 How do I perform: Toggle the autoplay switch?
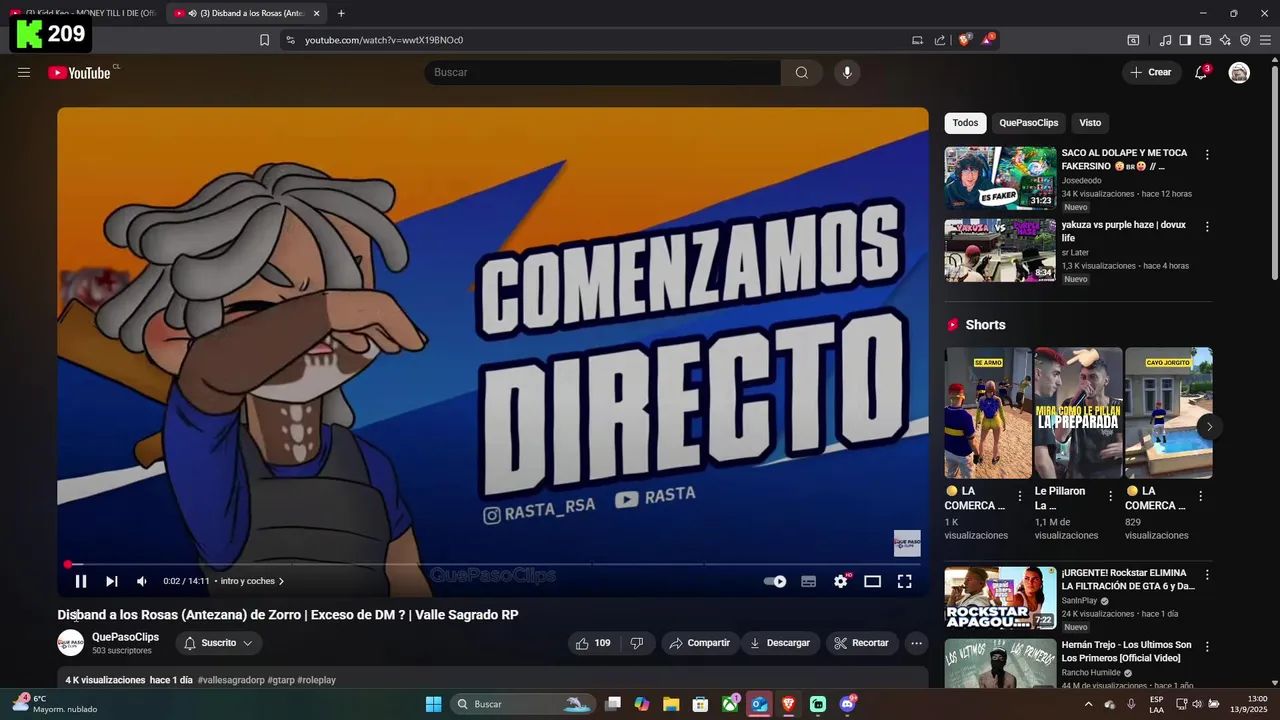point(775,581)
